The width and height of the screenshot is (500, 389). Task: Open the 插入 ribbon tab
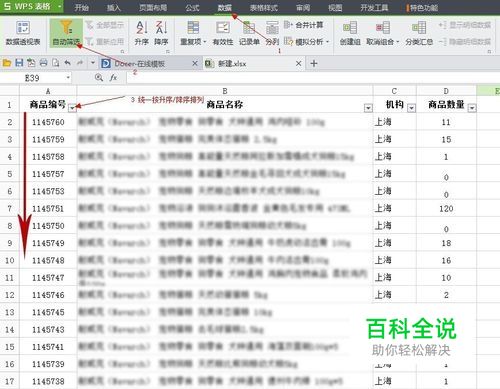click(x=113, y=7)
